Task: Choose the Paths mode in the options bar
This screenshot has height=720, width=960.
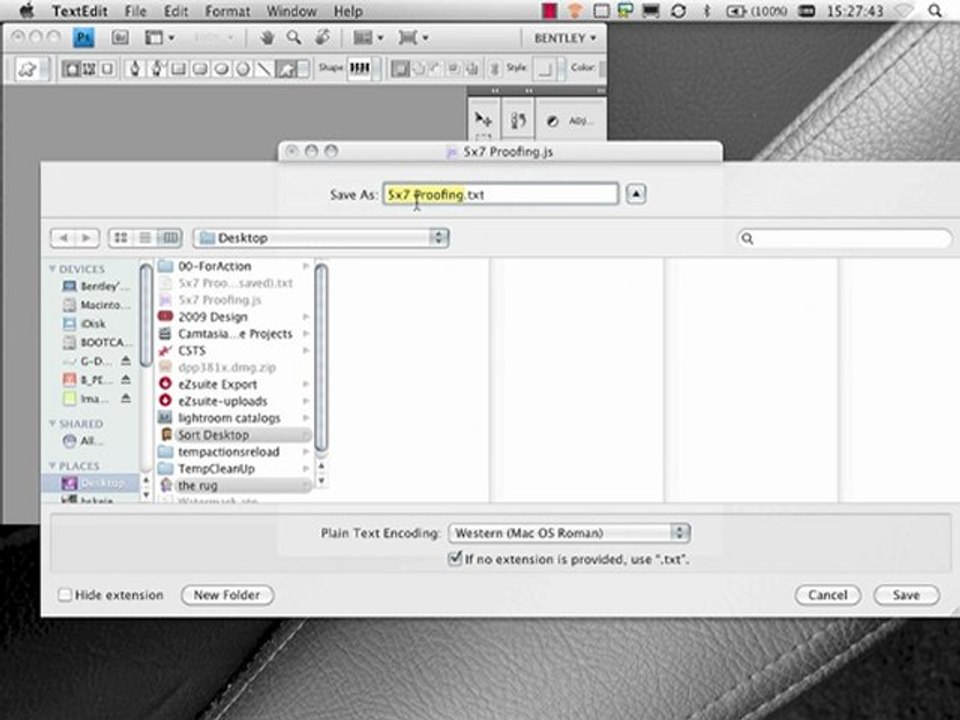Action: (89, 69)
